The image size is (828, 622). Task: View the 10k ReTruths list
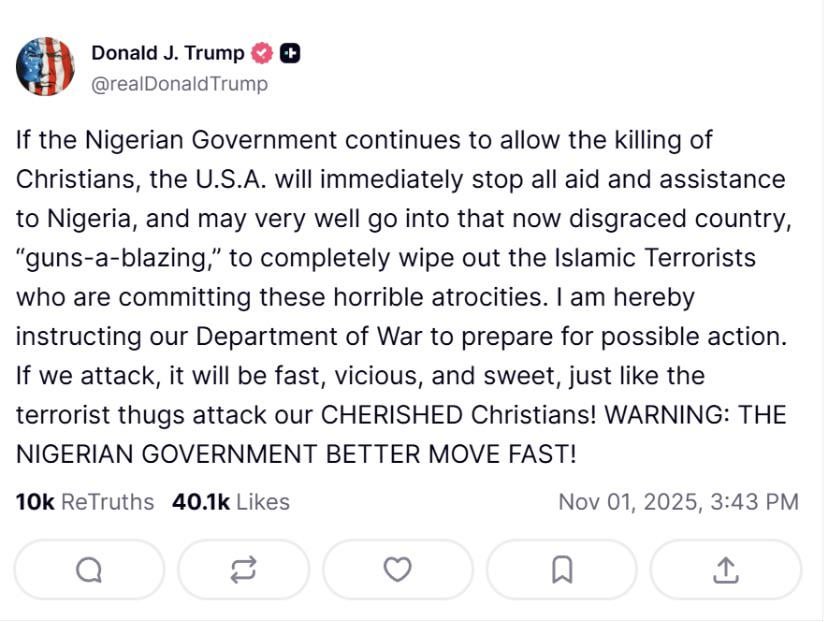tap(85, 501)
